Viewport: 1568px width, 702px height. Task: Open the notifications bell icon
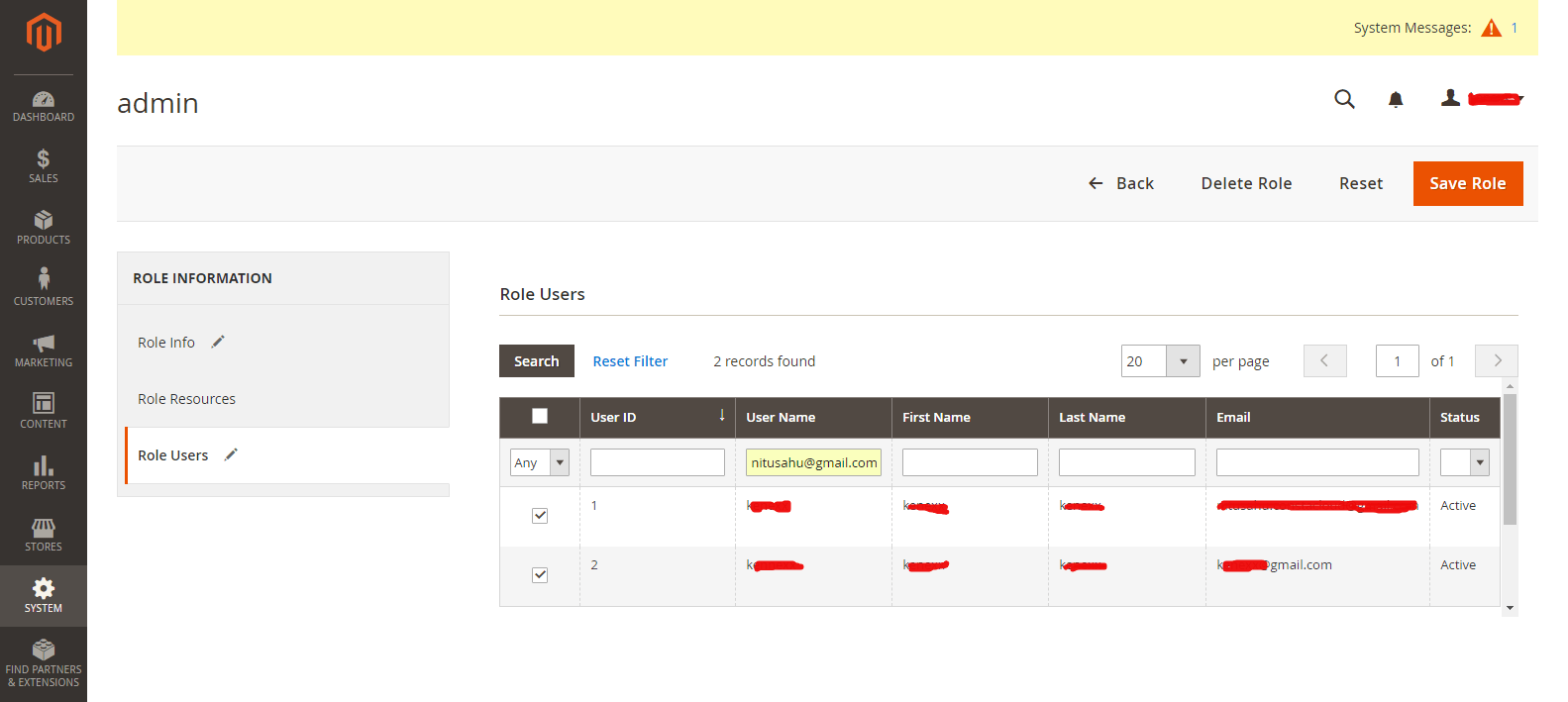click(1396, 99)
